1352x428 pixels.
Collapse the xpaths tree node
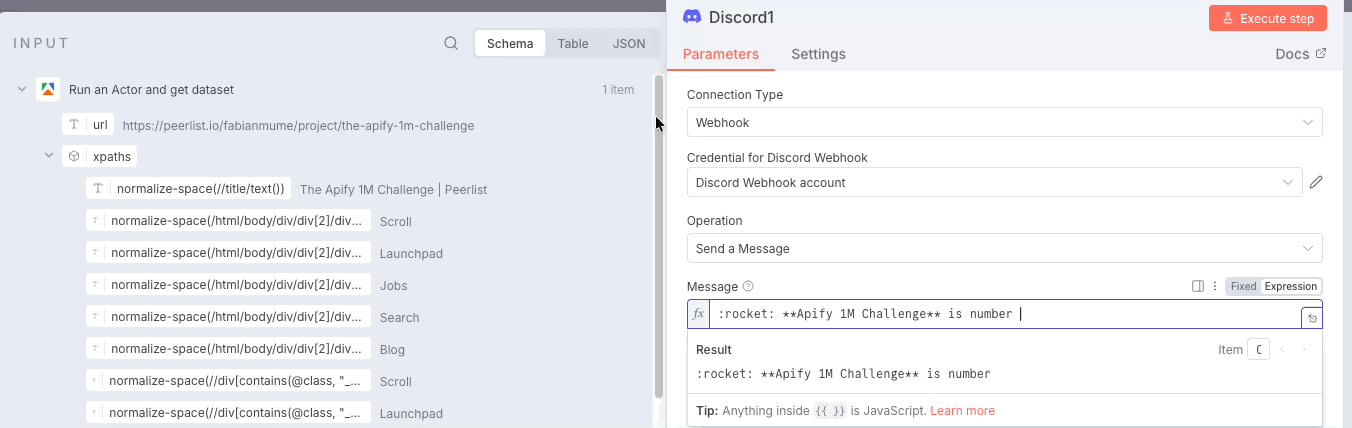(x=48, y=157)
